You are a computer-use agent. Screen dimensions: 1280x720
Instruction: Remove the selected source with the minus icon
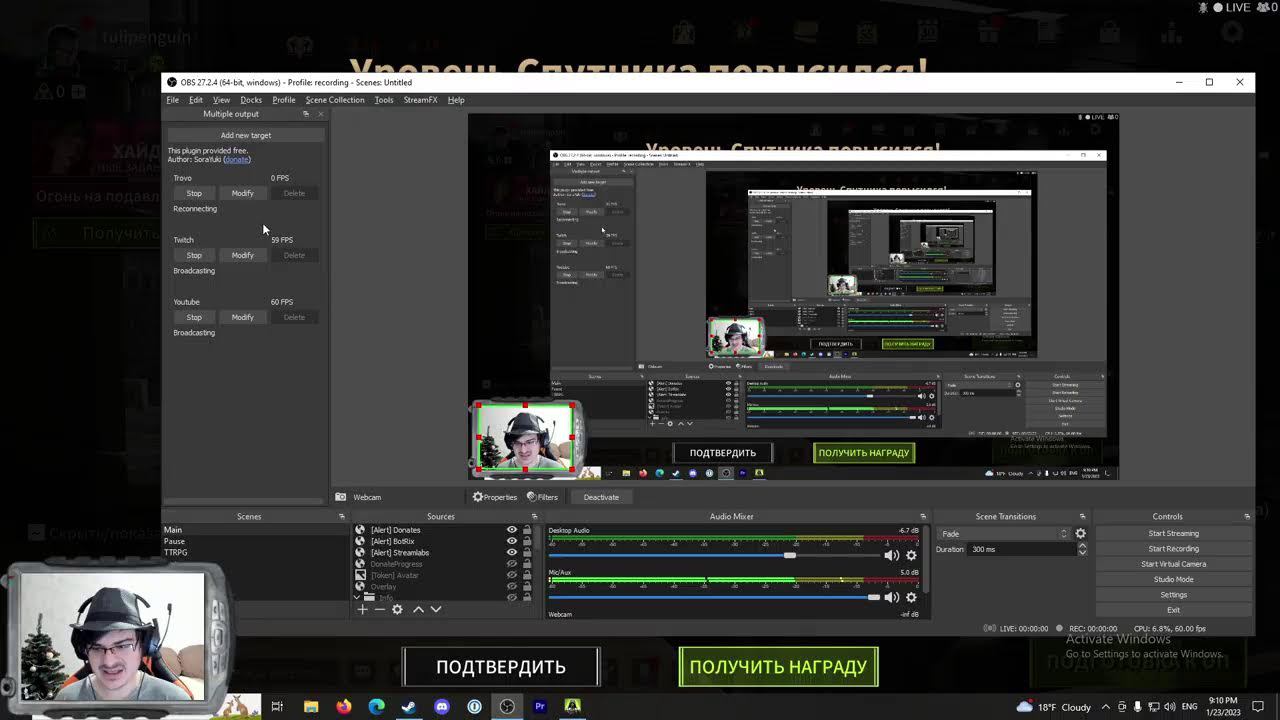[x=379, y=609]
